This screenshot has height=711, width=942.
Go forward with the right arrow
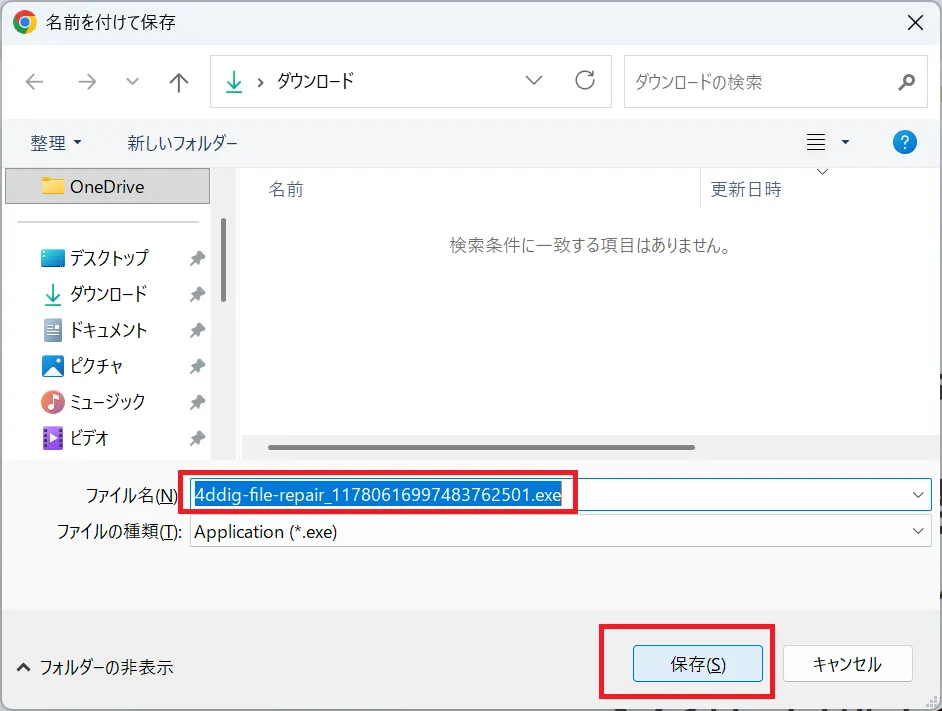(x=87, y=82)
